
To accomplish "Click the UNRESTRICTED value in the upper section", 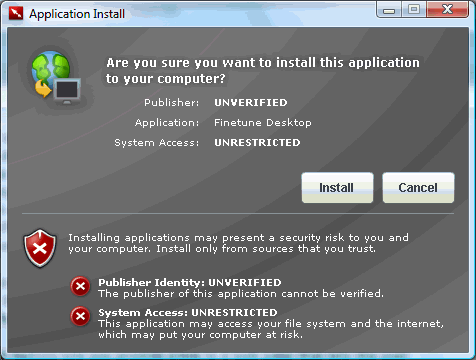I will click(x=257, y=143).
